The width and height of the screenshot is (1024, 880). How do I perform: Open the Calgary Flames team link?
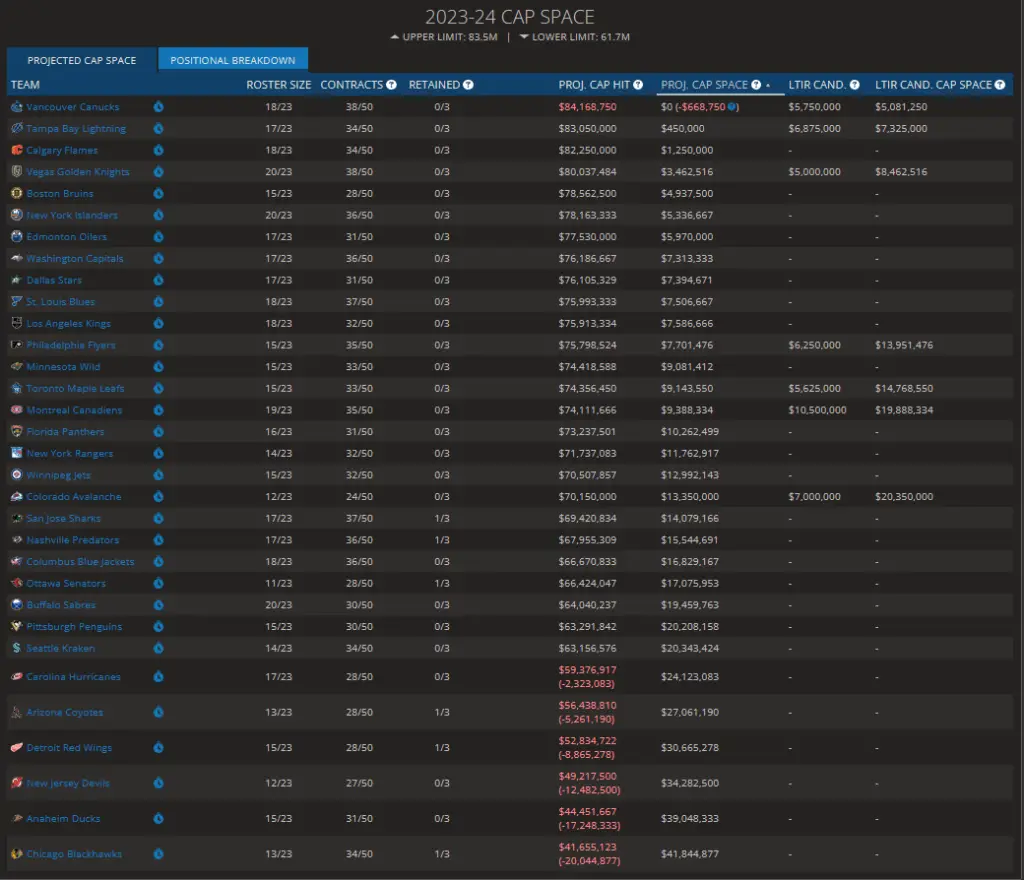tap(62, 150)
